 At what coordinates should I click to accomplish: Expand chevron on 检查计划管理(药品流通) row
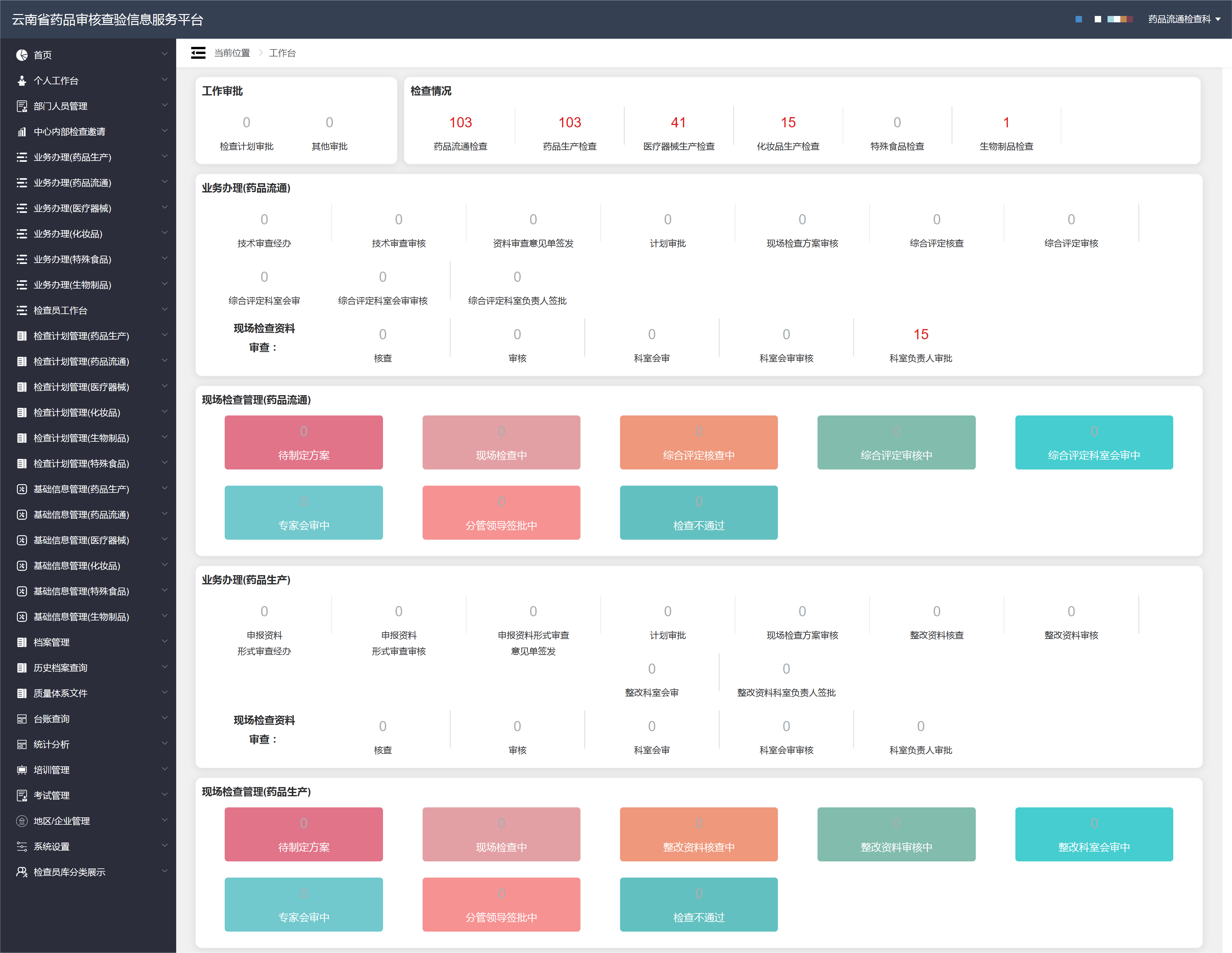[x=165, y=361]
